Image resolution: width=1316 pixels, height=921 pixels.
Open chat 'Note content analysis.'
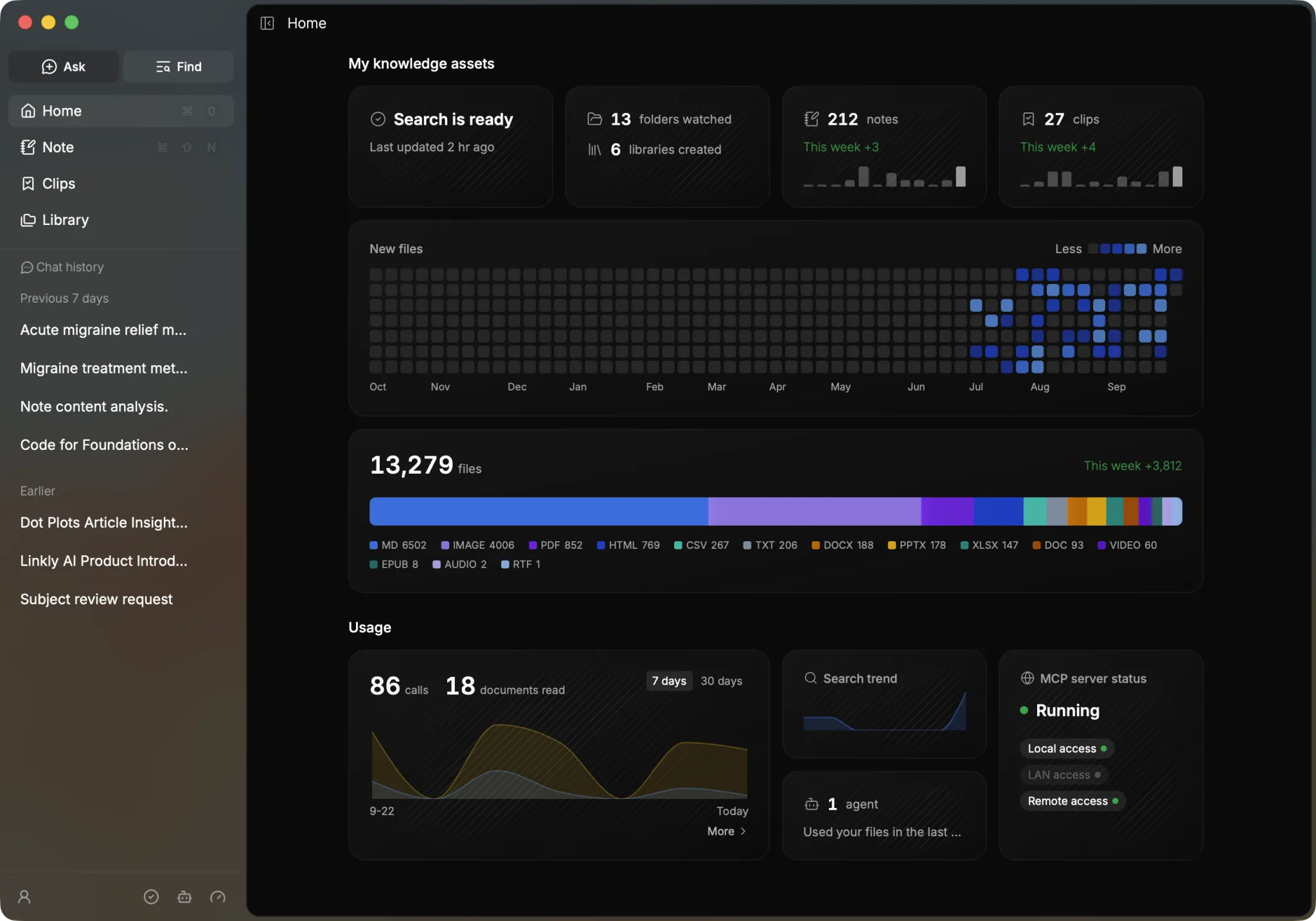94,406
